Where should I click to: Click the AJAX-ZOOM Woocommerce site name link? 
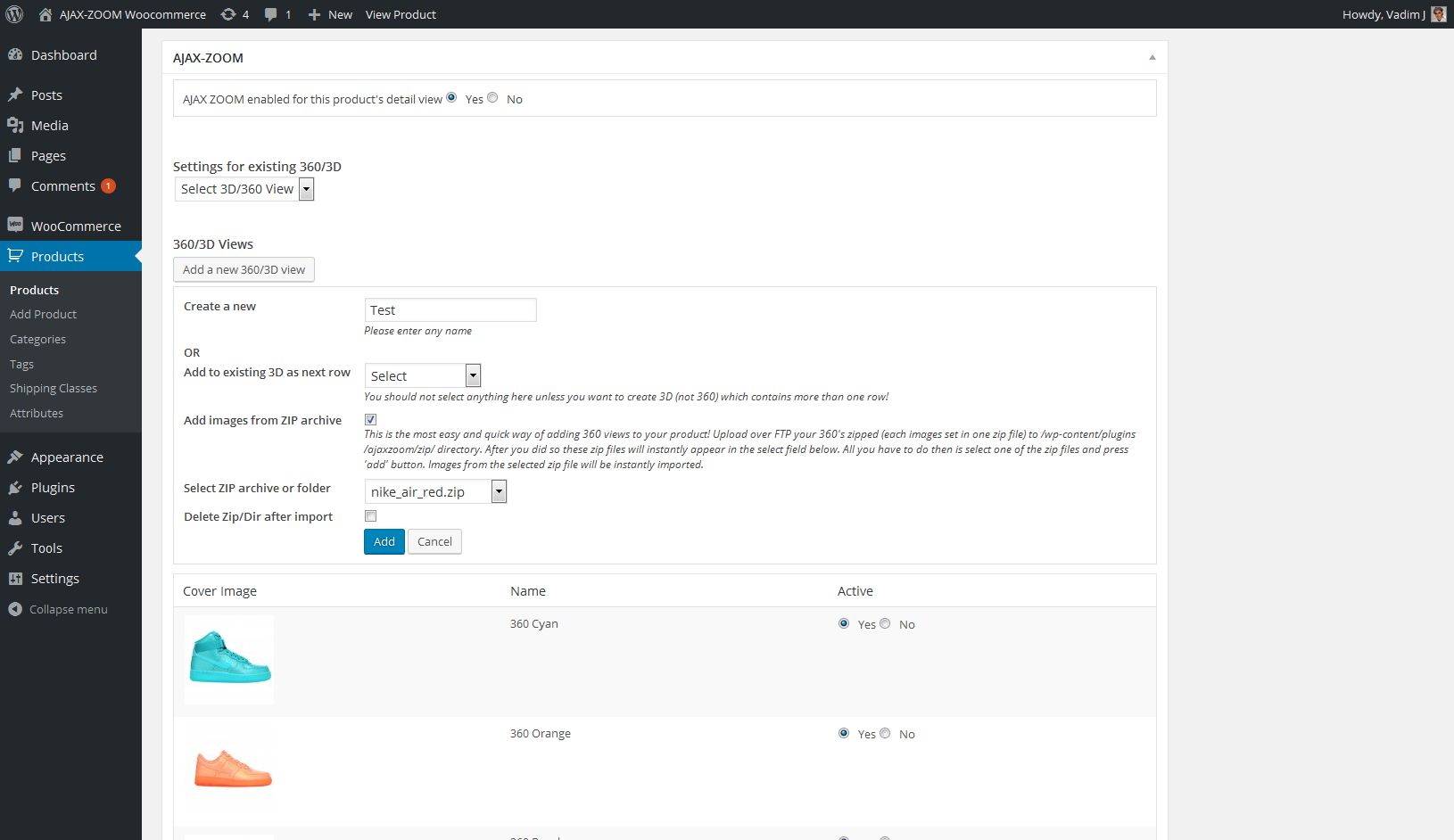click(x=133, y=14)
